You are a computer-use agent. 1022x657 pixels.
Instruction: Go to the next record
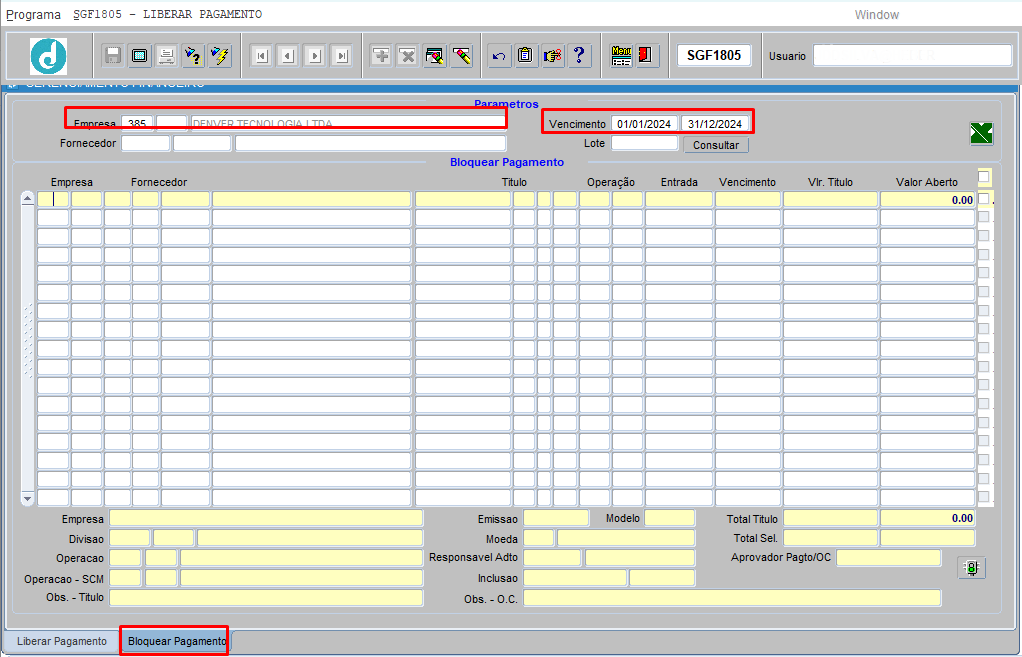pyautogui.click(x=315, y=56)
